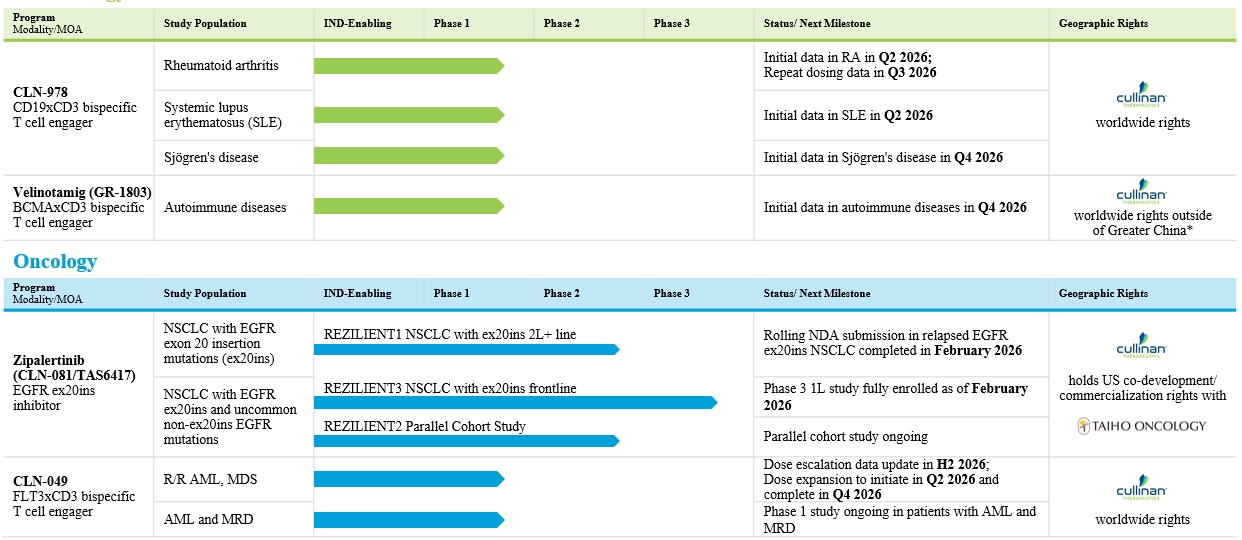Select the R/R AML, MDS study population cell

[x=210, y=480]
